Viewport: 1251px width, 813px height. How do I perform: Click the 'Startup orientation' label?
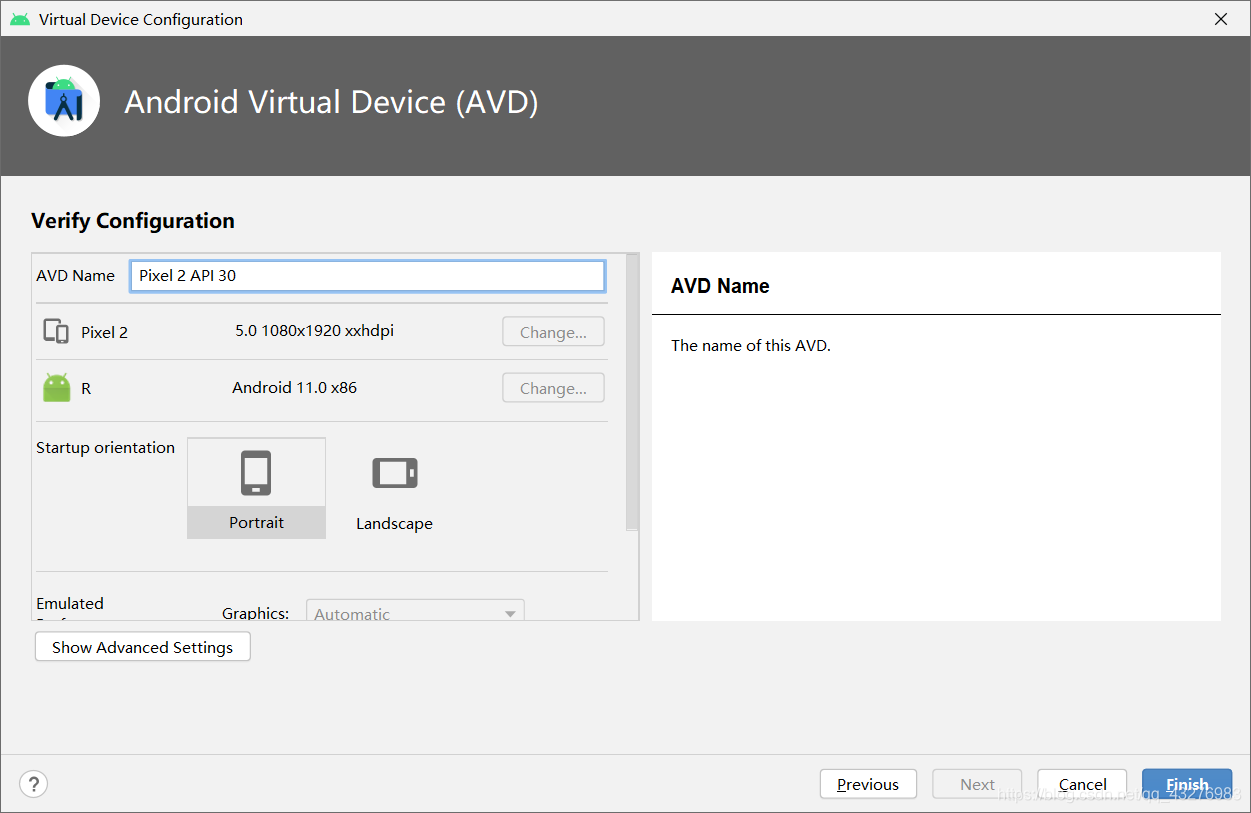point(105,448)
